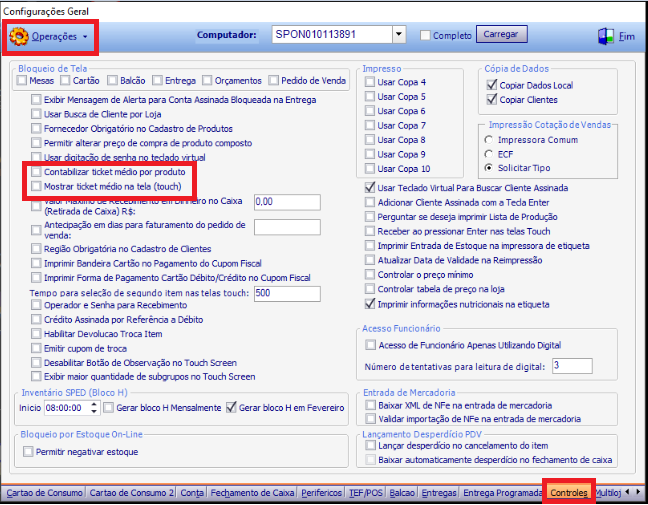Check Baixar XML de NFe na entrada
The image size is (648, 505).
[371, 405]
